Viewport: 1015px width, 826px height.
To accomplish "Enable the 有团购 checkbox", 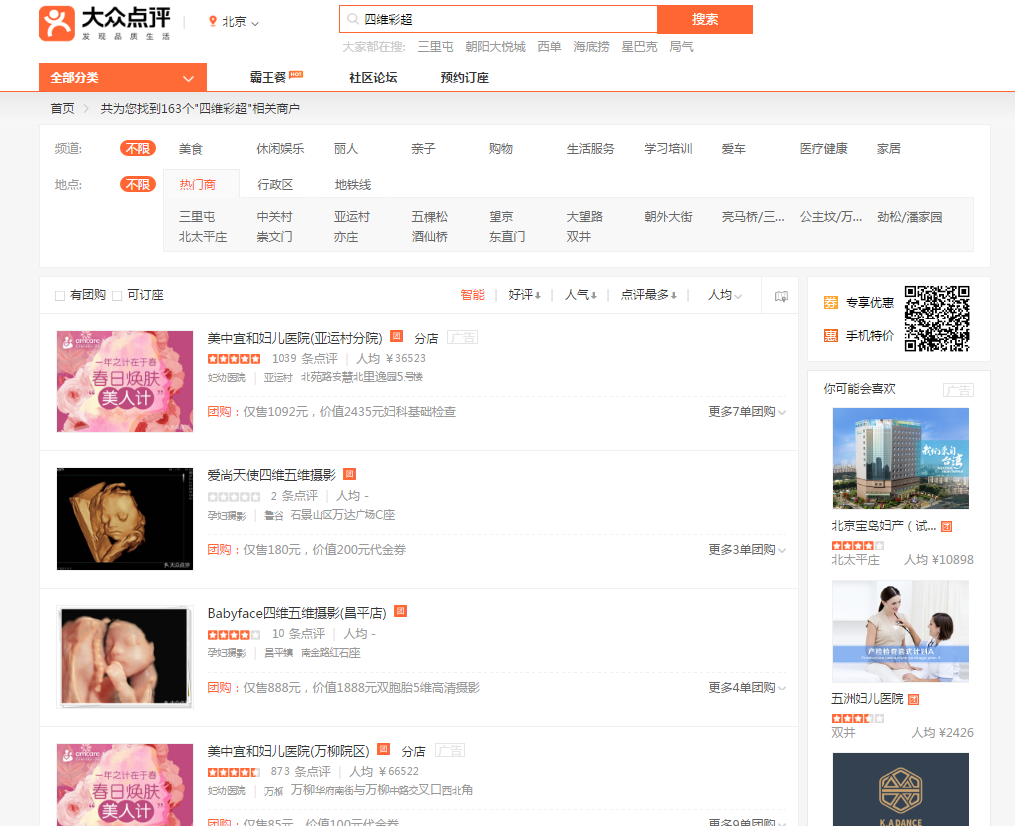I will click(x=59, y=294).
